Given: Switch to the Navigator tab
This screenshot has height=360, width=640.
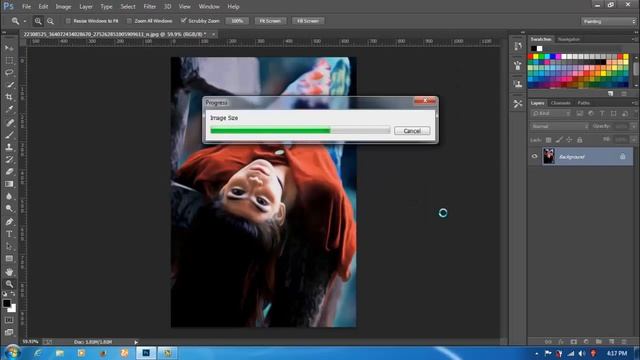Looking at the screenshot, I should tap(569, 39).
